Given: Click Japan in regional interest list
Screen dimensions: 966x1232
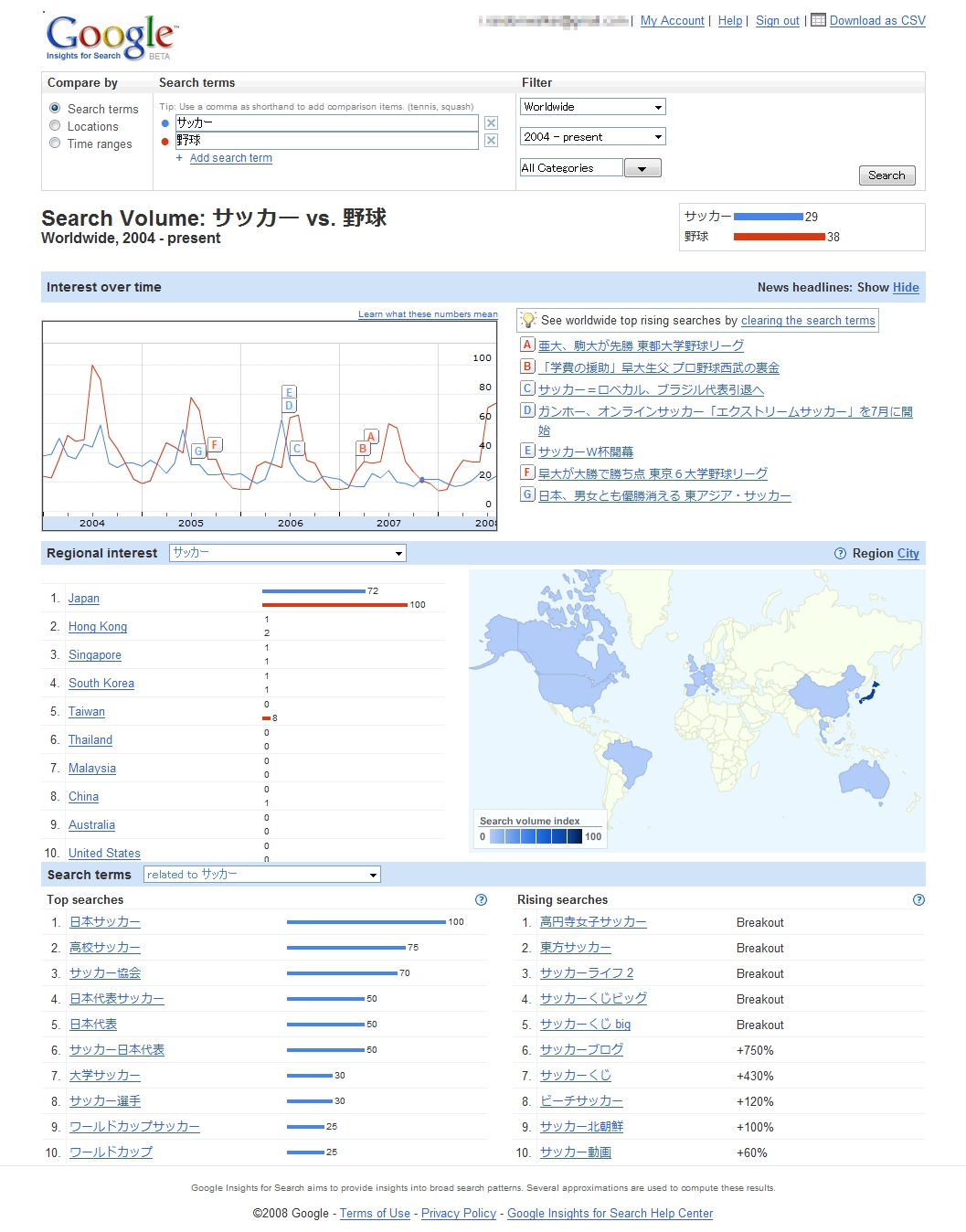Looking at the screenshot, I should pyautogui.click(x=84, y=598).
